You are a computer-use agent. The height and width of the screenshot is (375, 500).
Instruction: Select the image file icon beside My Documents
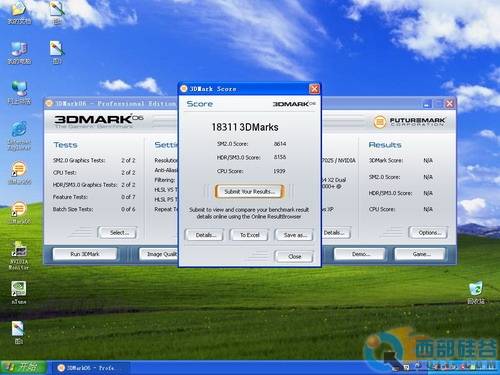57,13
